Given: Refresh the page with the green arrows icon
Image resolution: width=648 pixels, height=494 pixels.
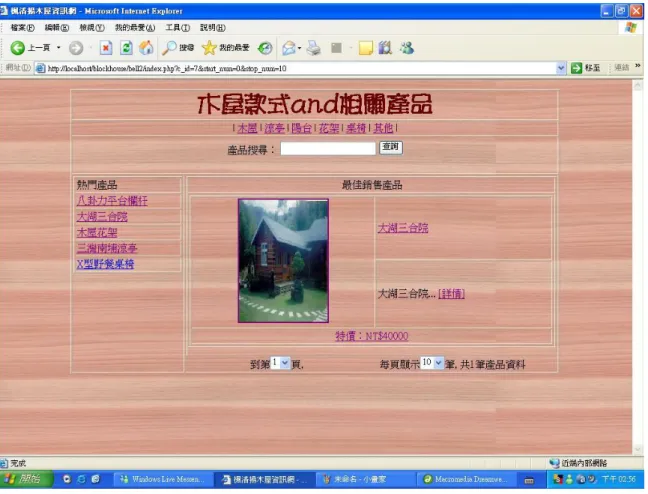Looking at the screenshot, I should pos(126,48).
